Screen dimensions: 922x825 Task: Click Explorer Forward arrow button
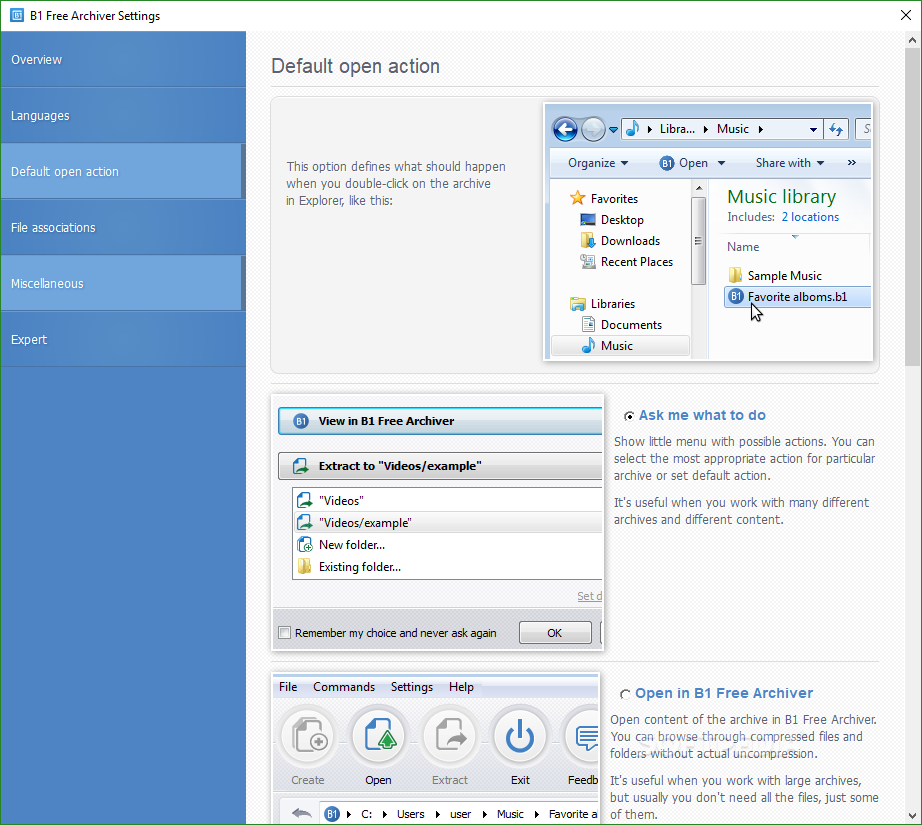pos(593,129)
